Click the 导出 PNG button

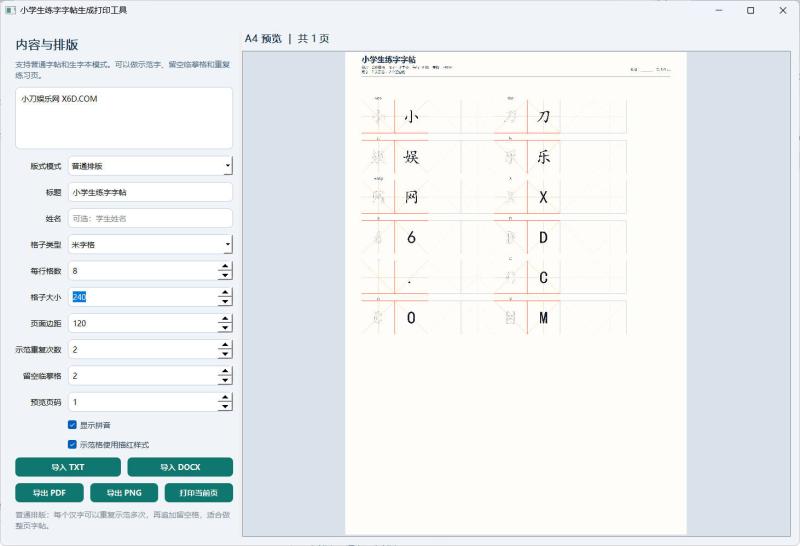[x=124, y=492]
